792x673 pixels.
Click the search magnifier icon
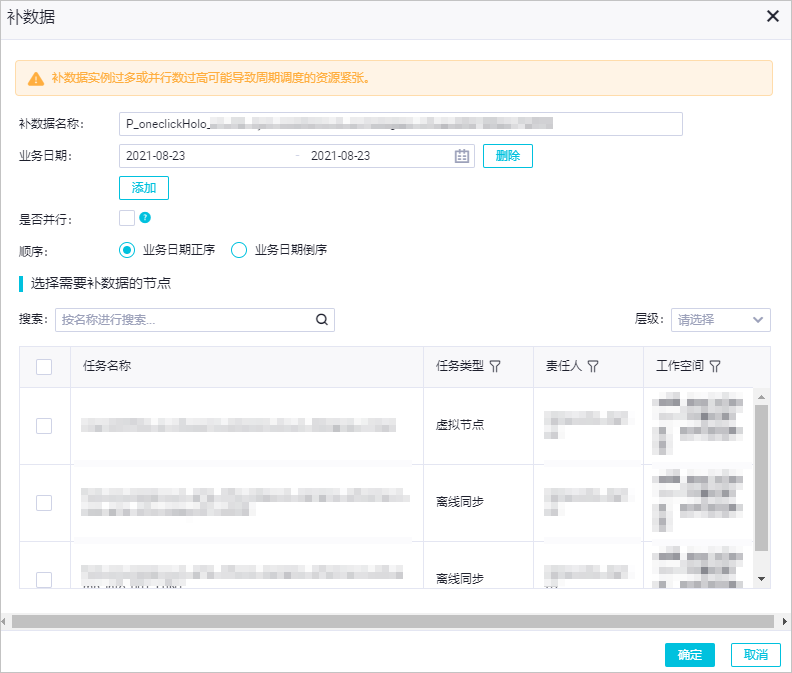(322, 319)
